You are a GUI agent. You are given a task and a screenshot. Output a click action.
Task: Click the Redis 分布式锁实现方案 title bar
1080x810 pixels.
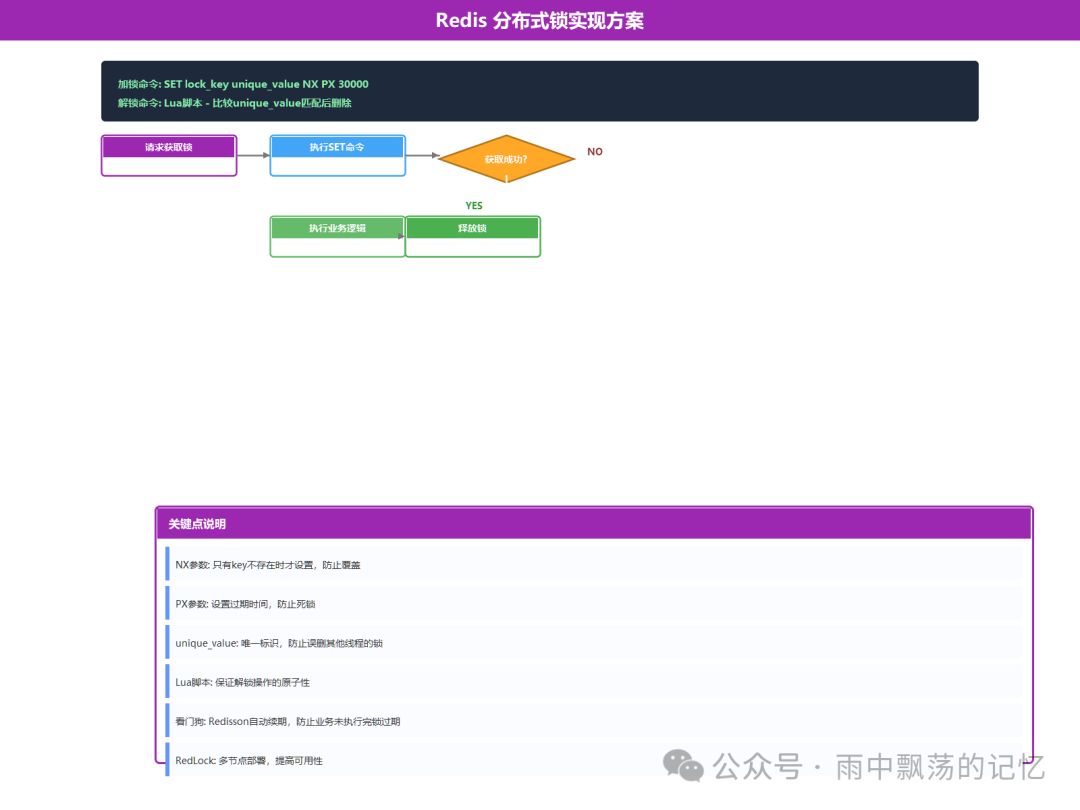(540, 19)
